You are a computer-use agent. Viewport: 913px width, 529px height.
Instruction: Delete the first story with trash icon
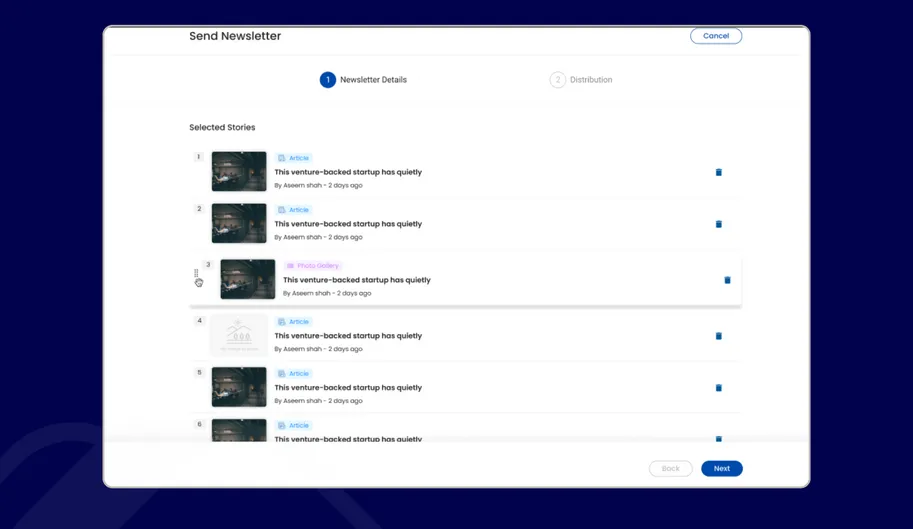[718, 172]
